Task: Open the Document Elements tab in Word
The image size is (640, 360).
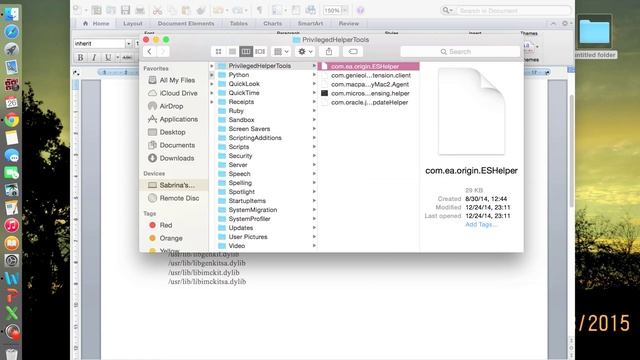Action: [x=186, y=23]
